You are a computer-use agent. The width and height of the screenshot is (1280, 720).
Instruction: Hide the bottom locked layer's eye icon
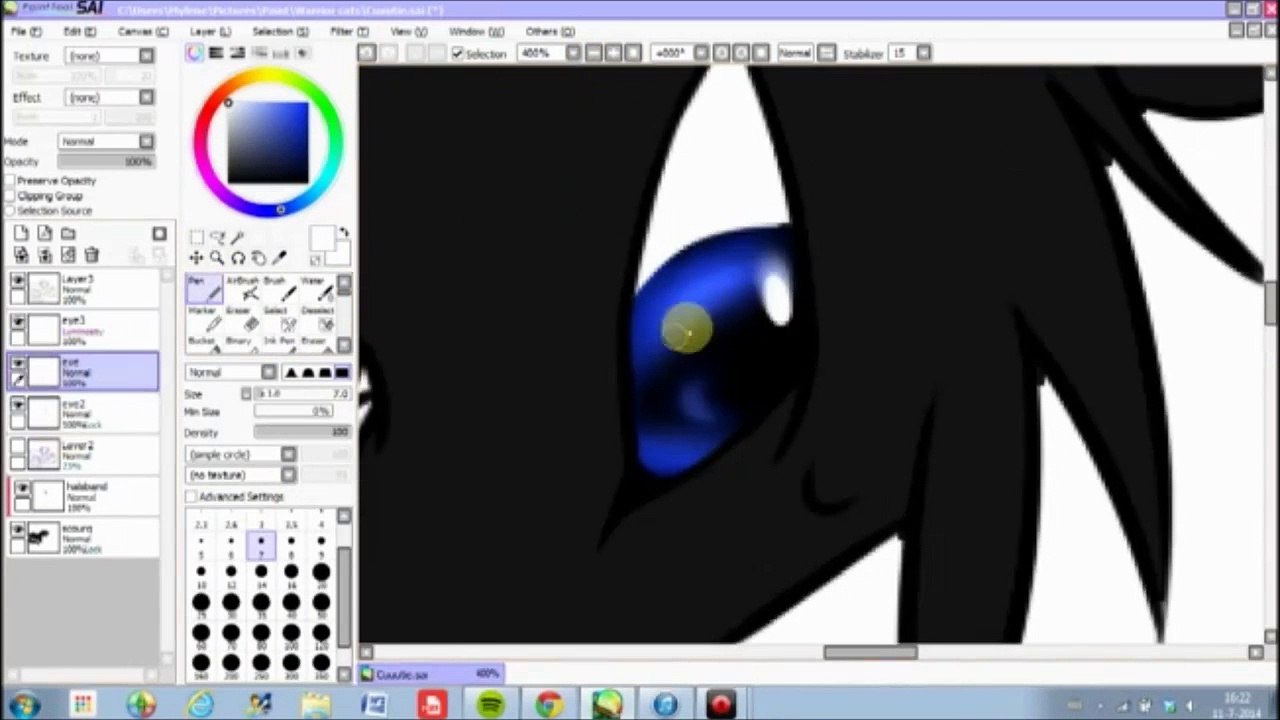pyautogui.click(x=18, y=530)
